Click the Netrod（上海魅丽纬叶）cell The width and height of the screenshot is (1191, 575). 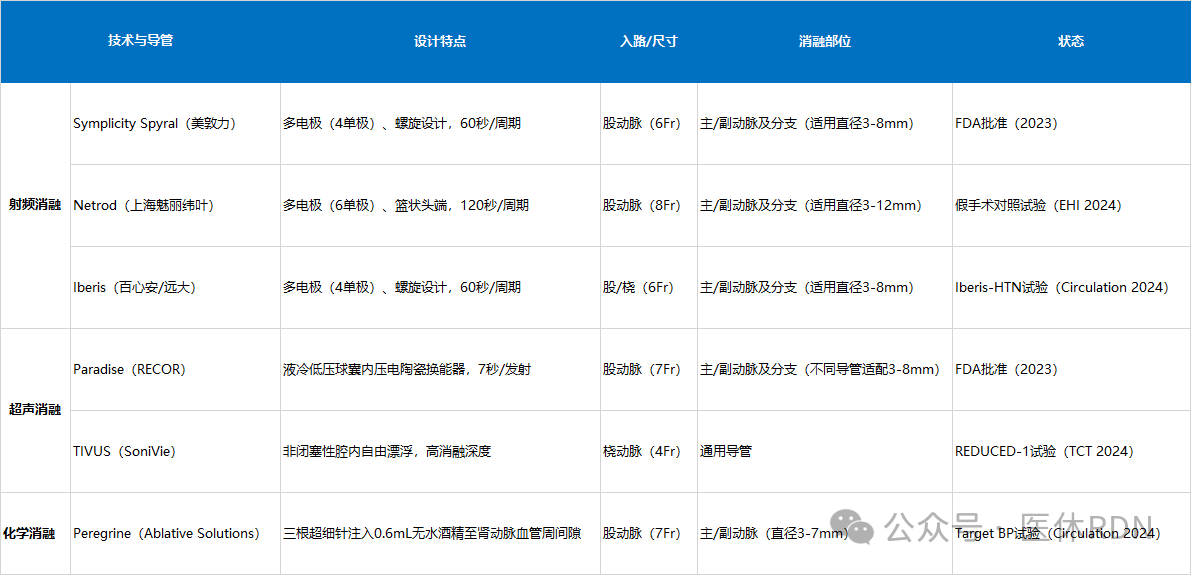click(175, 206)
